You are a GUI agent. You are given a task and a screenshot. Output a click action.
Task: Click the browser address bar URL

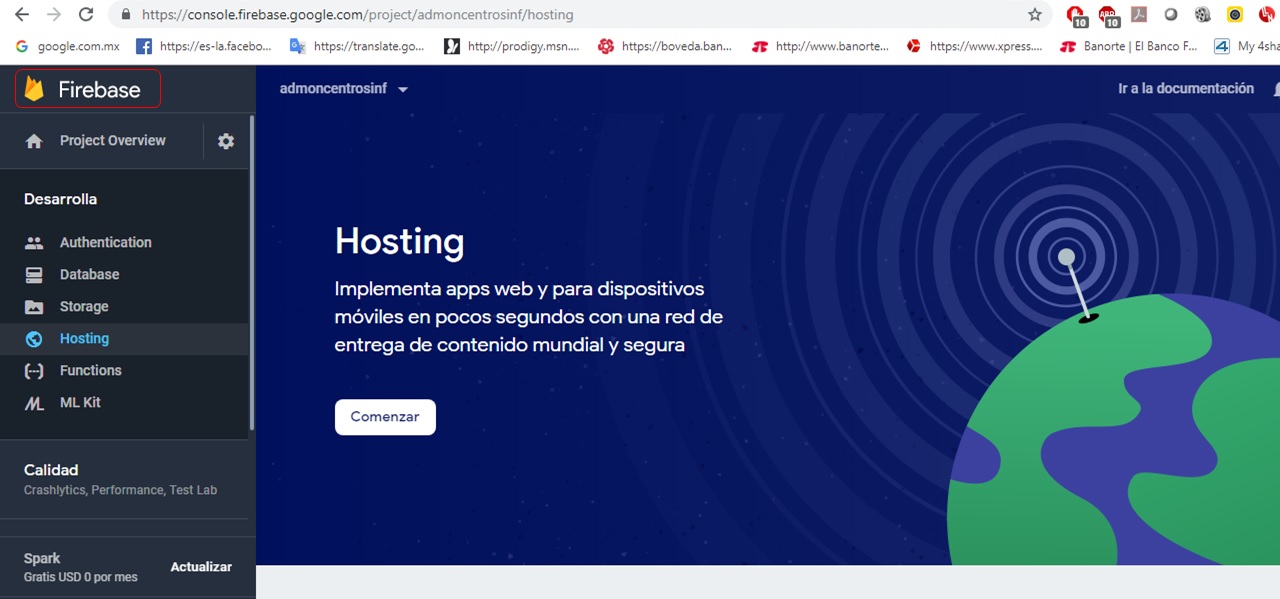tap(500, 15)
